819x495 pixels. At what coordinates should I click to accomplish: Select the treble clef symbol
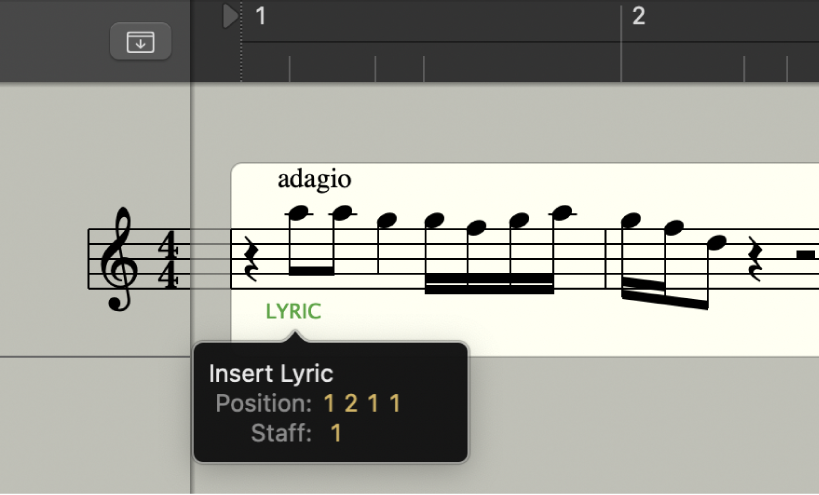(x=123, y=260)
